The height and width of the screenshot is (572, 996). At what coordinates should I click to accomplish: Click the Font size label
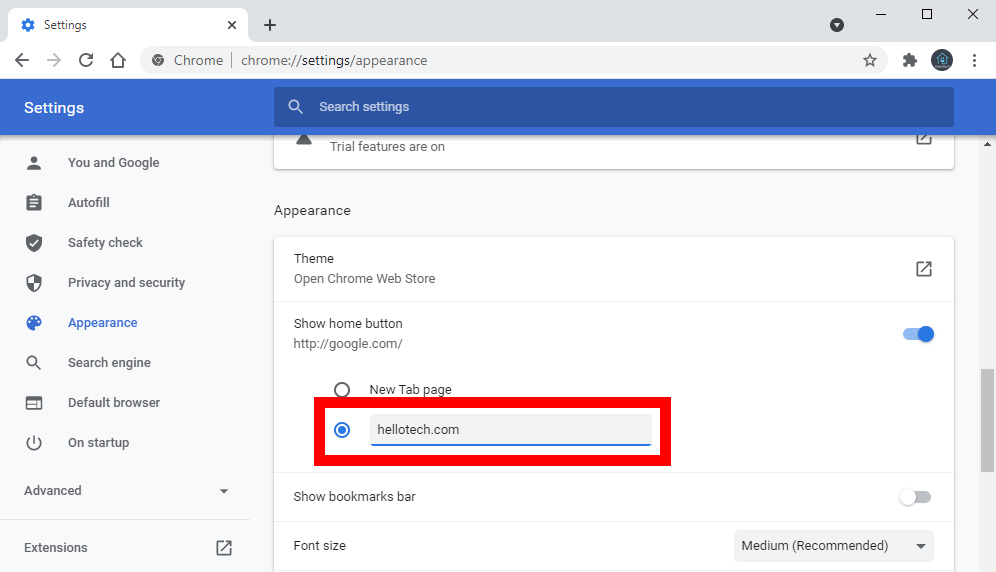(320, 546)
